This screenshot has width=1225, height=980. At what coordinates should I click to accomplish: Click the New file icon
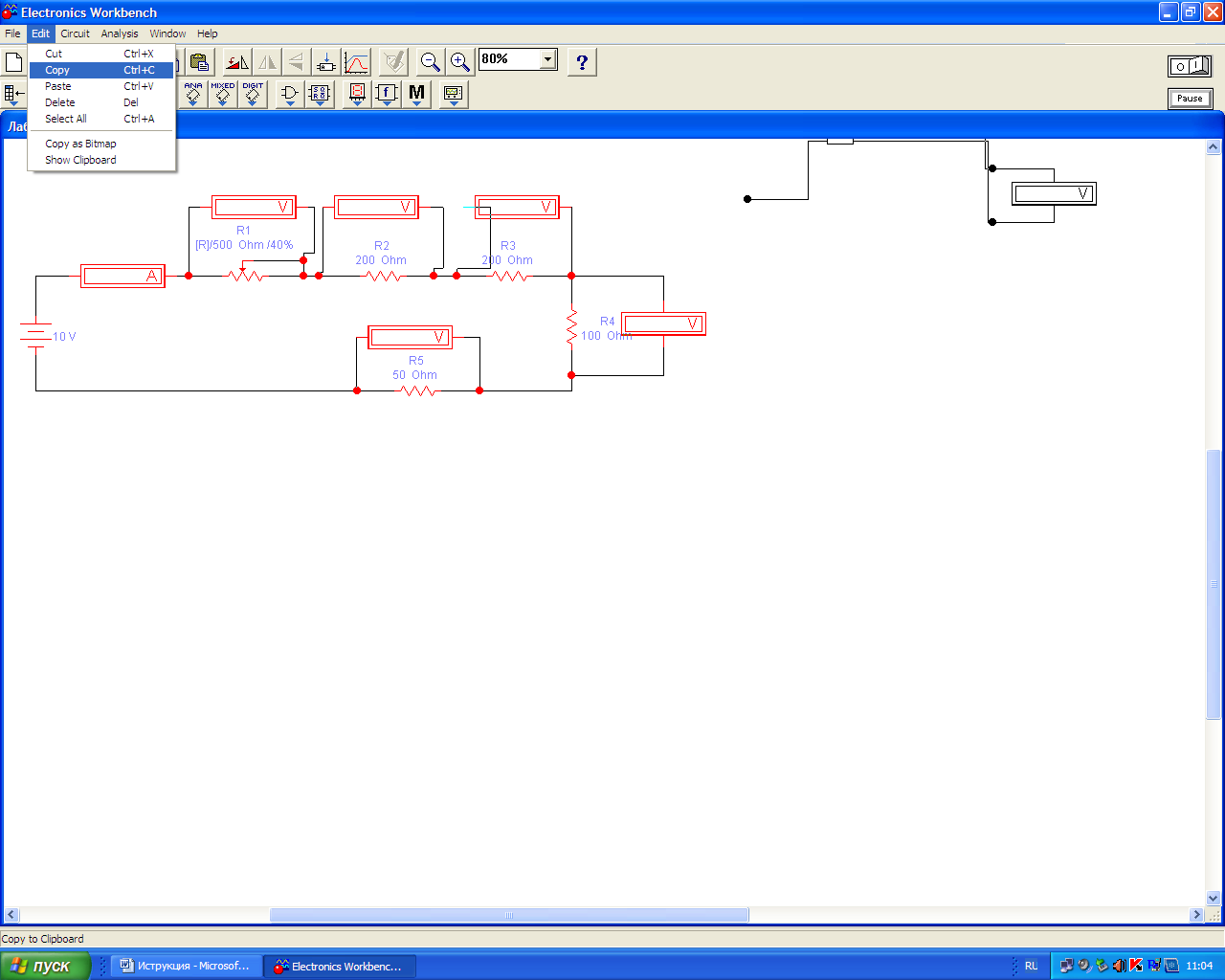tap(13, 62)
